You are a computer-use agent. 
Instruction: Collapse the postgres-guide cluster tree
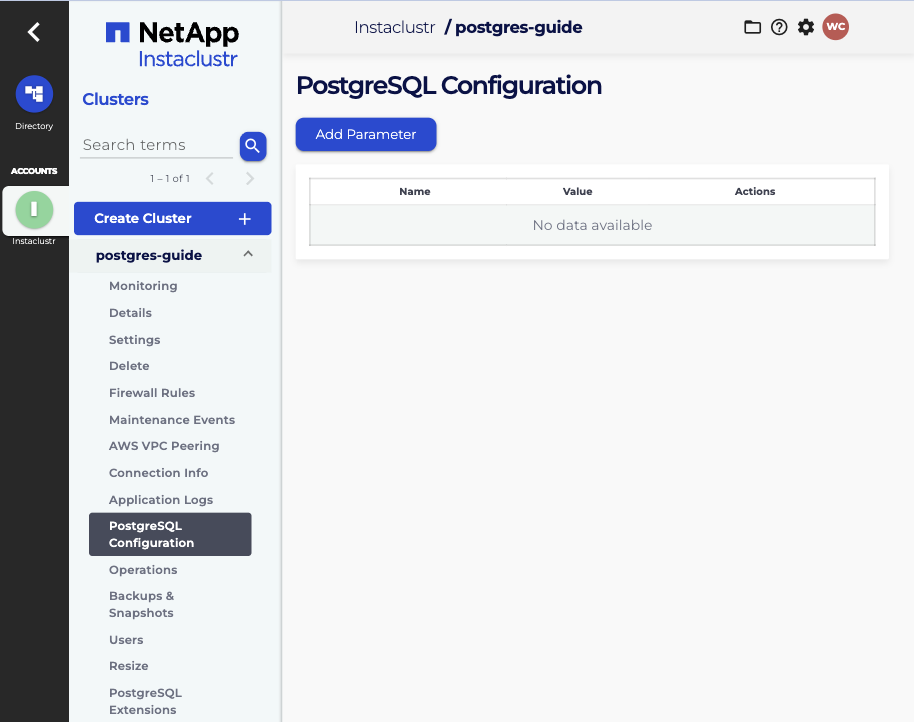[x=248, y=255]
